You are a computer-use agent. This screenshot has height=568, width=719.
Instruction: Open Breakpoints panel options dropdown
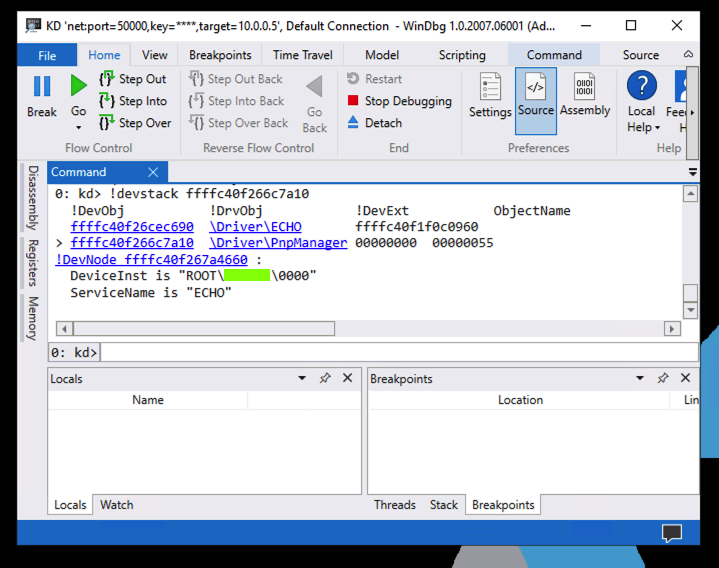click(640, 378)
